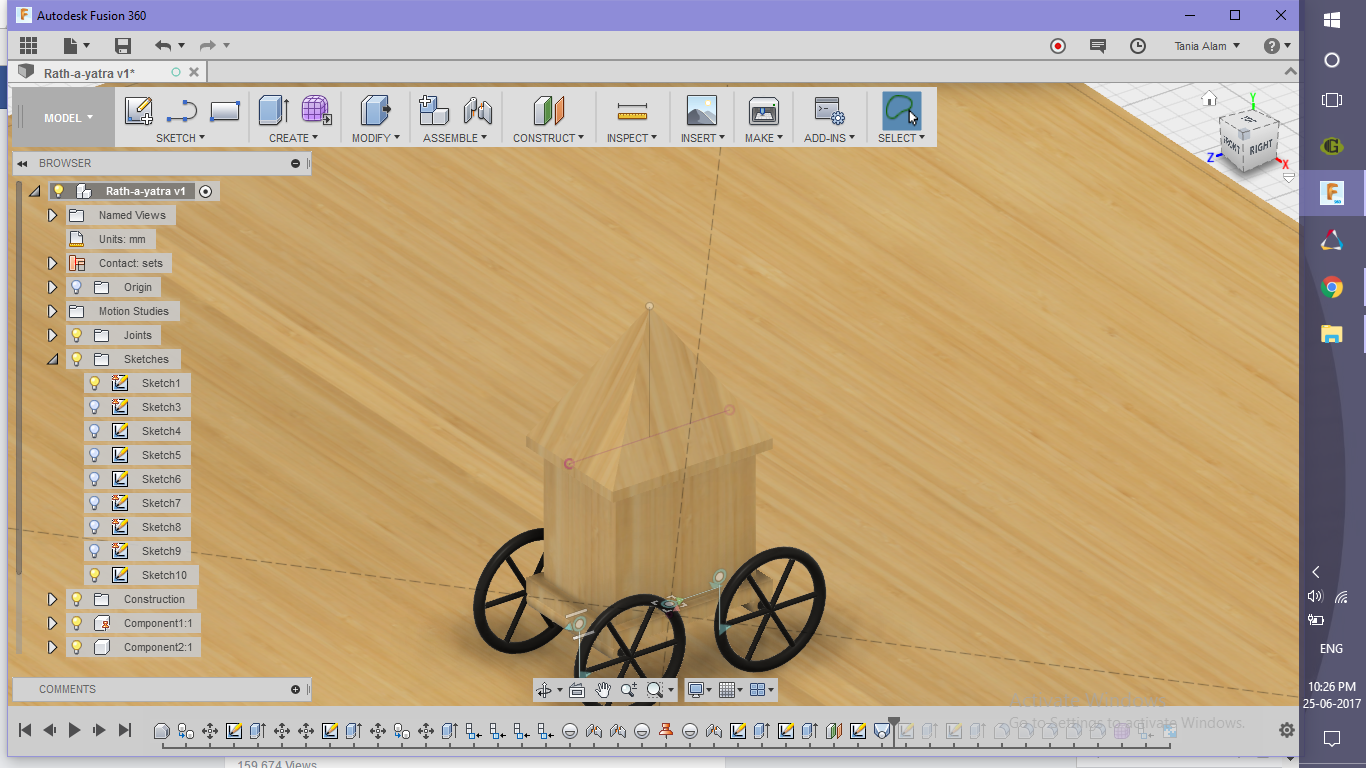Open the CREATE menu

click(x=293, y=138)
